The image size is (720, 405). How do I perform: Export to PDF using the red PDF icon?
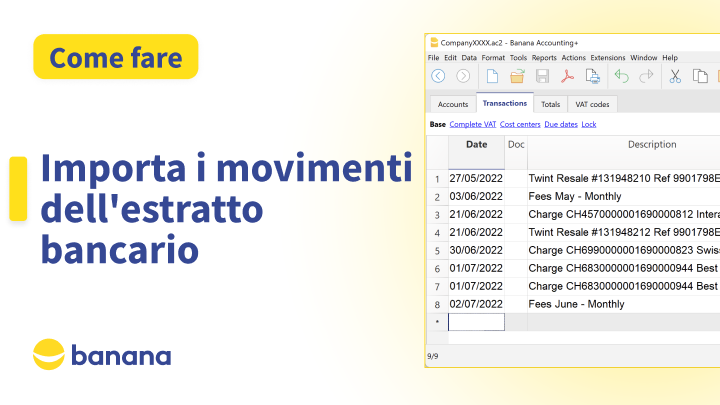tap(567, 76)
